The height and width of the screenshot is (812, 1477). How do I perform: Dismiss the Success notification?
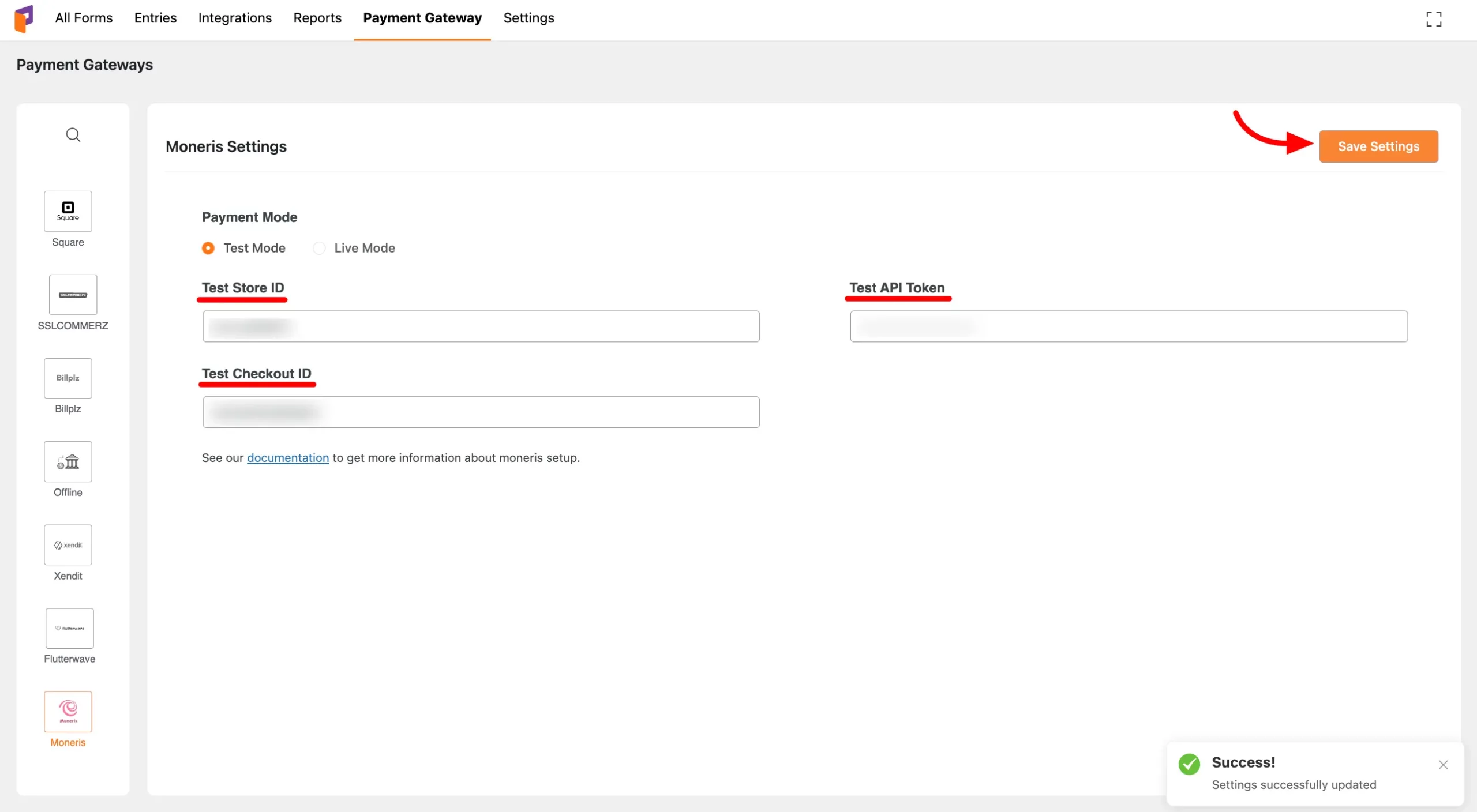[1443, 765]
